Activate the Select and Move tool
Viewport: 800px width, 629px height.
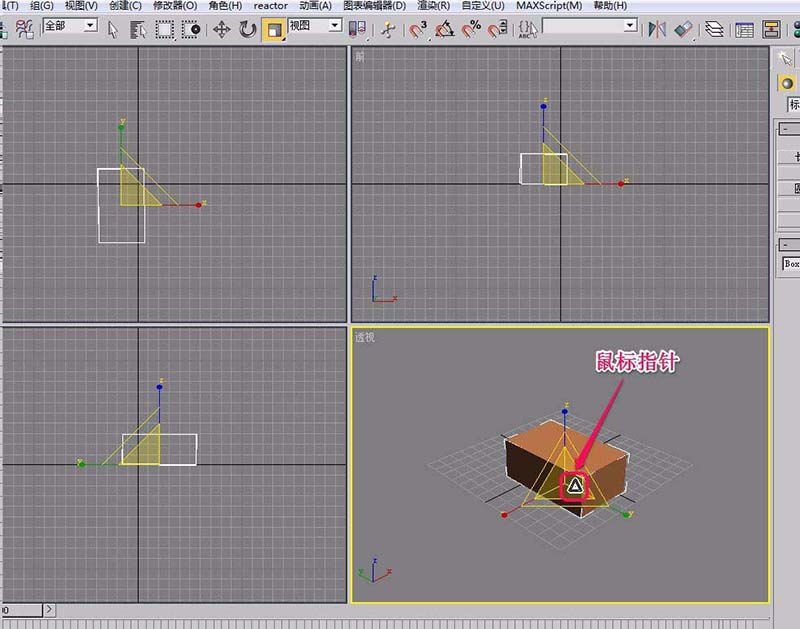coord(222,29)
